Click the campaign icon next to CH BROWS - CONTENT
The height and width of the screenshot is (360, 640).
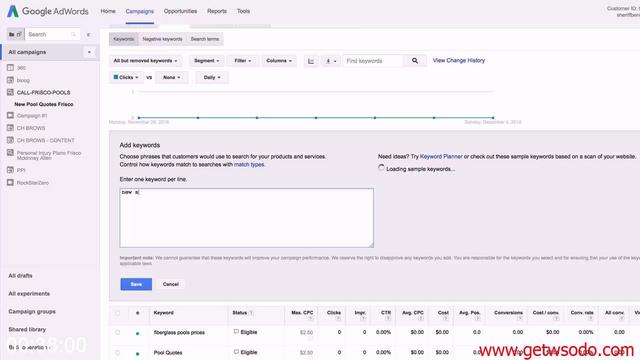(x=11, y=140)
